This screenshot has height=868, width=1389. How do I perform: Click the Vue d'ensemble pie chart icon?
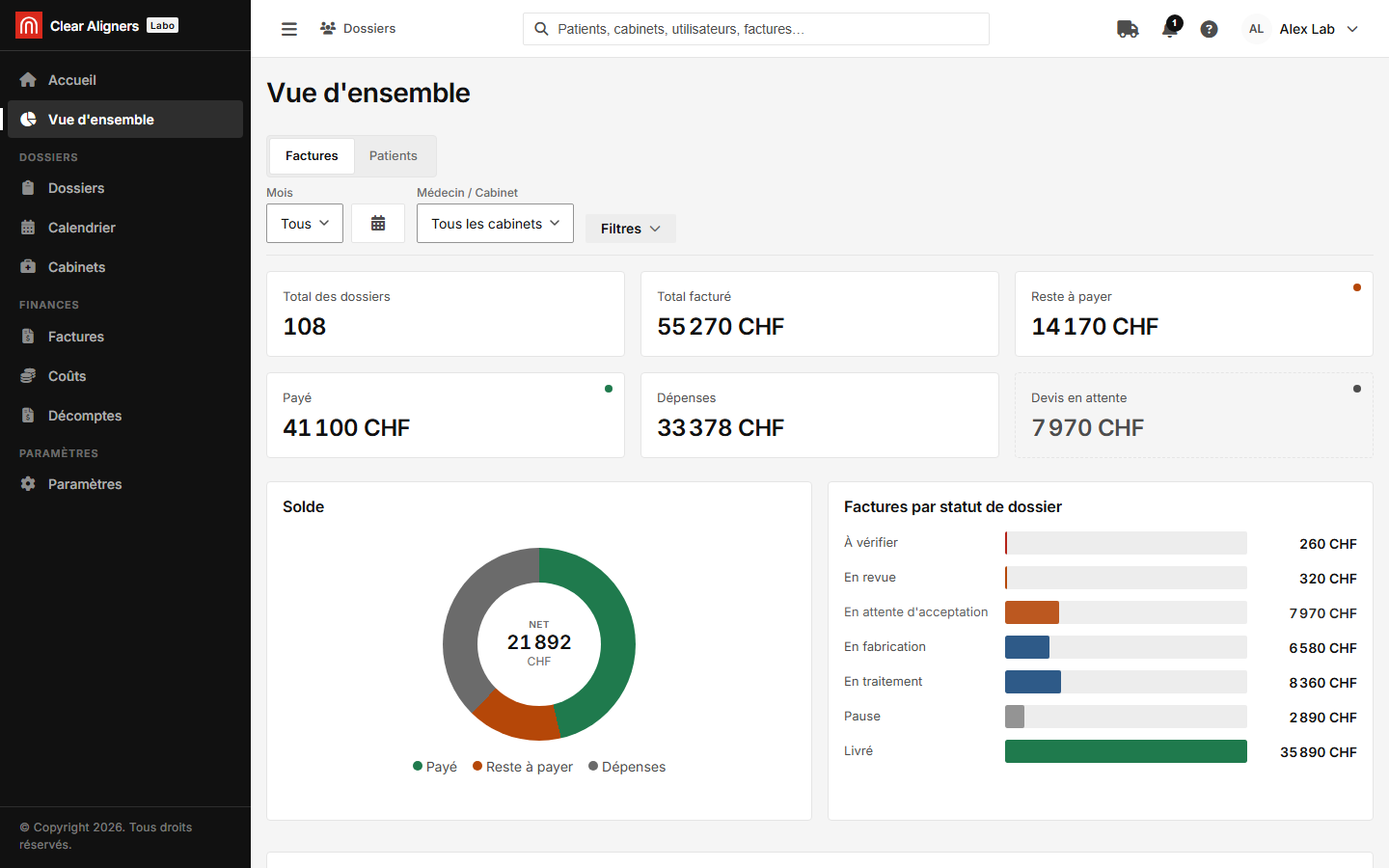point(28,120)
